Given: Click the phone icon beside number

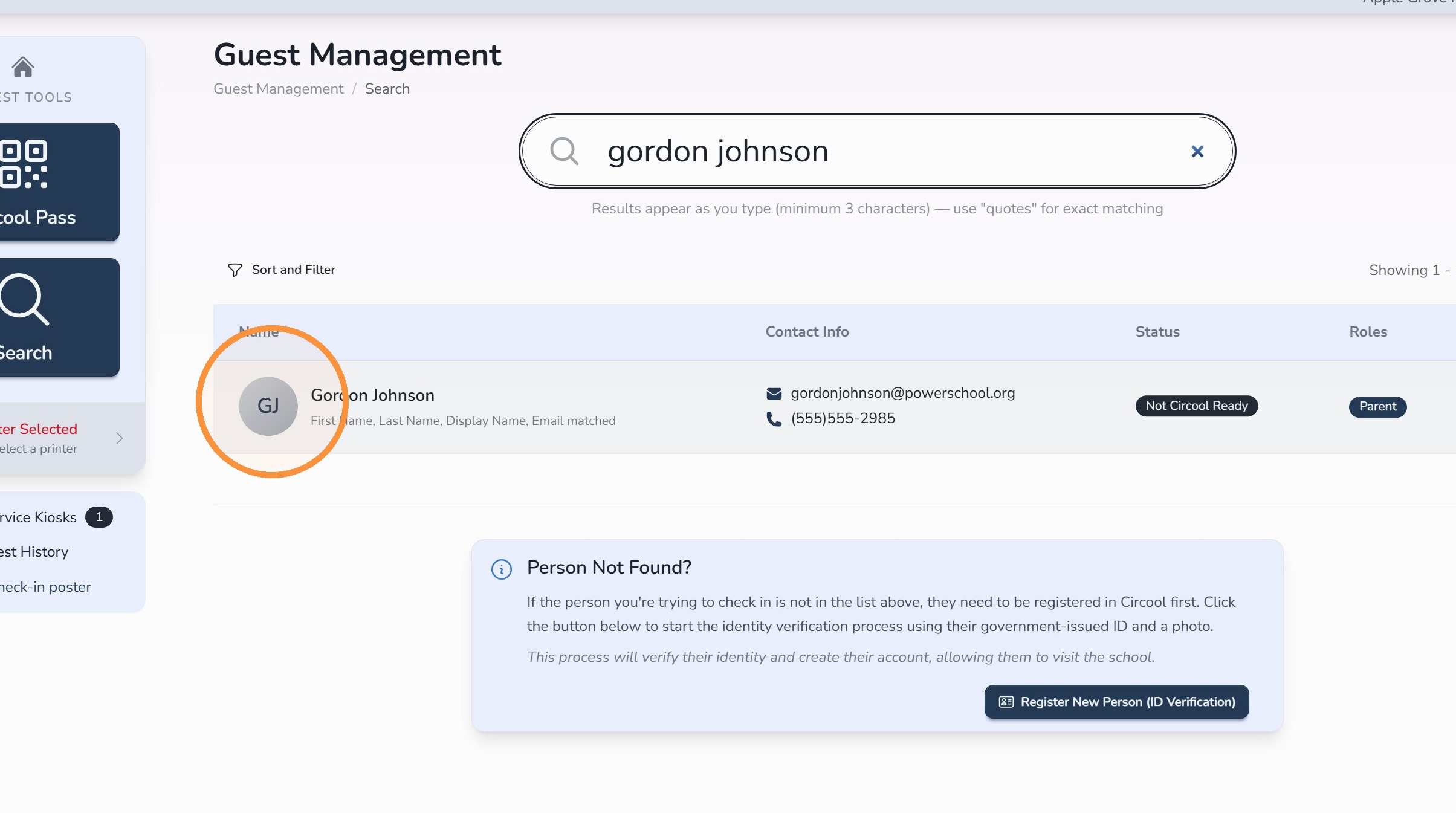Looking at the screenshot, I should pos(774,419).
